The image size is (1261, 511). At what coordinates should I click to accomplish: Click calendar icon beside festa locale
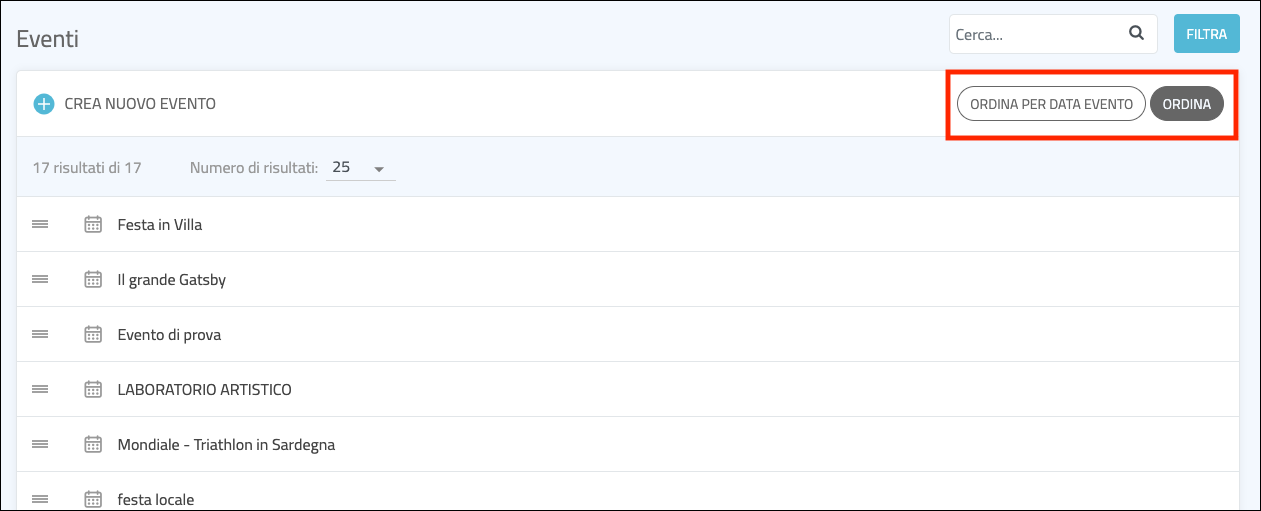click(93, 499)
